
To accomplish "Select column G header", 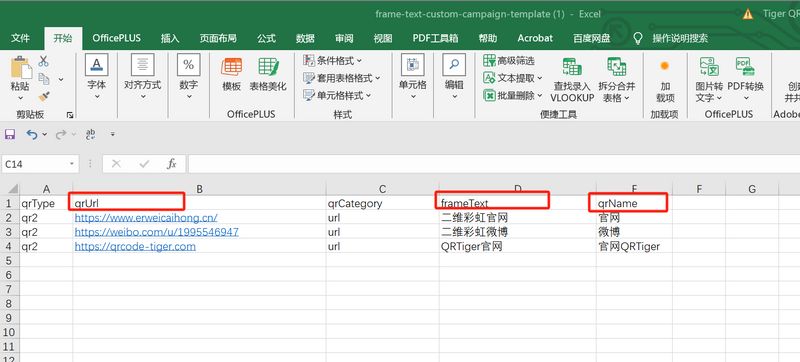I will tap(752, 189).
